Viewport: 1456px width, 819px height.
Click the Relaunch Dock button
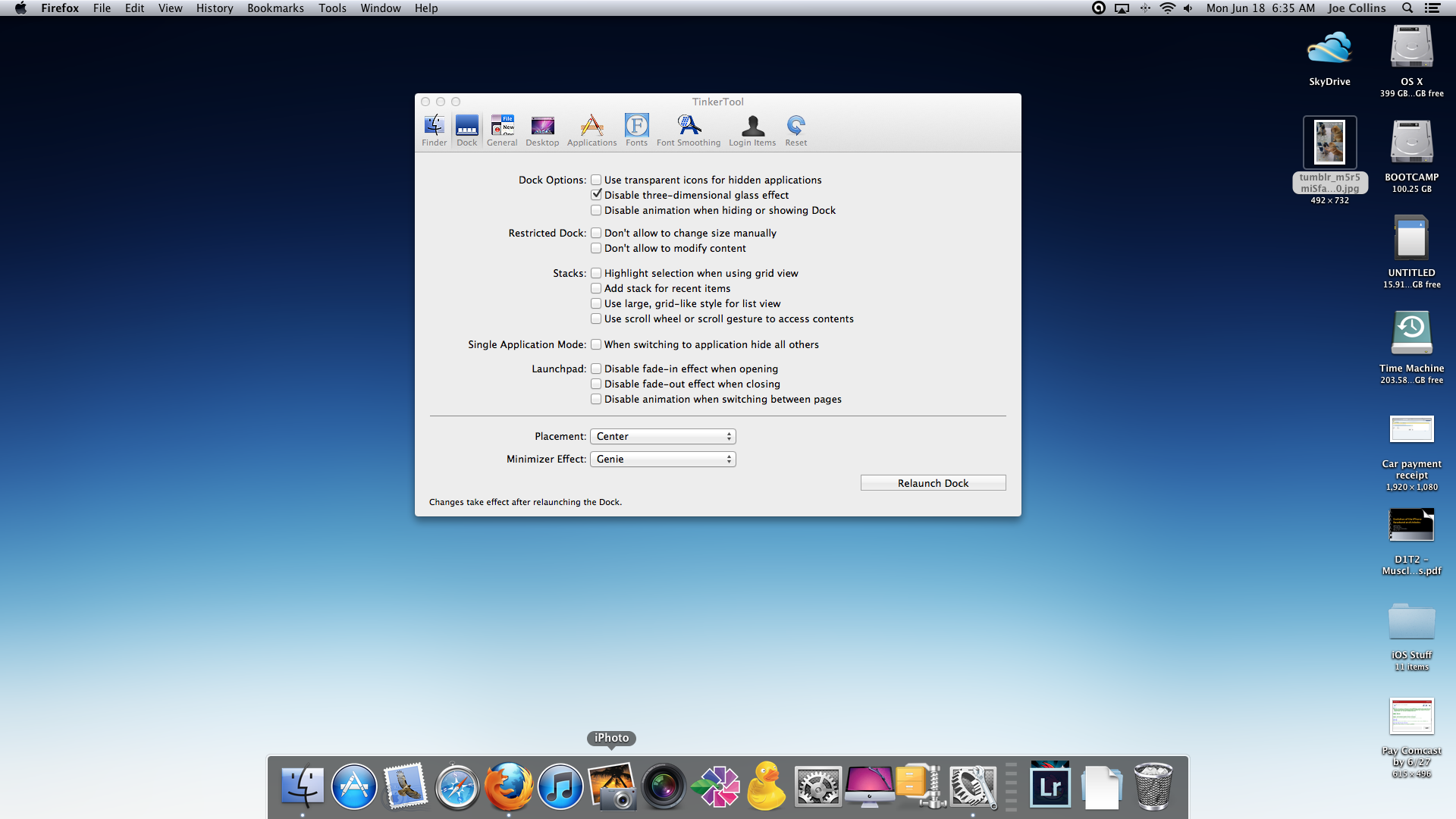pyautogui.click(x=933, y=483)
